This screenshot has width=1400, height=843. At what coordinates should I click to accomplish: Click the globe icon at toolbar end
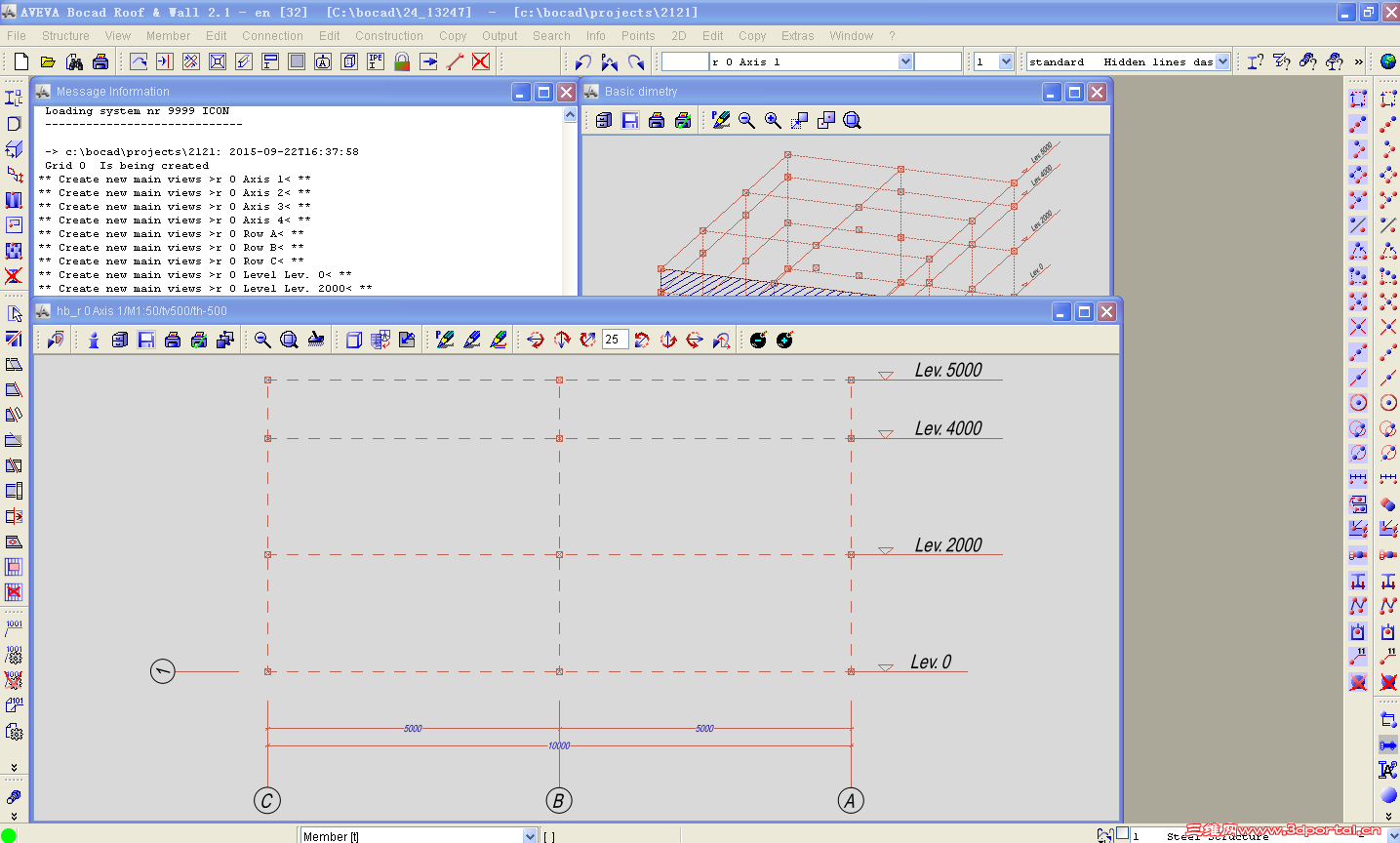[1388, 61]
